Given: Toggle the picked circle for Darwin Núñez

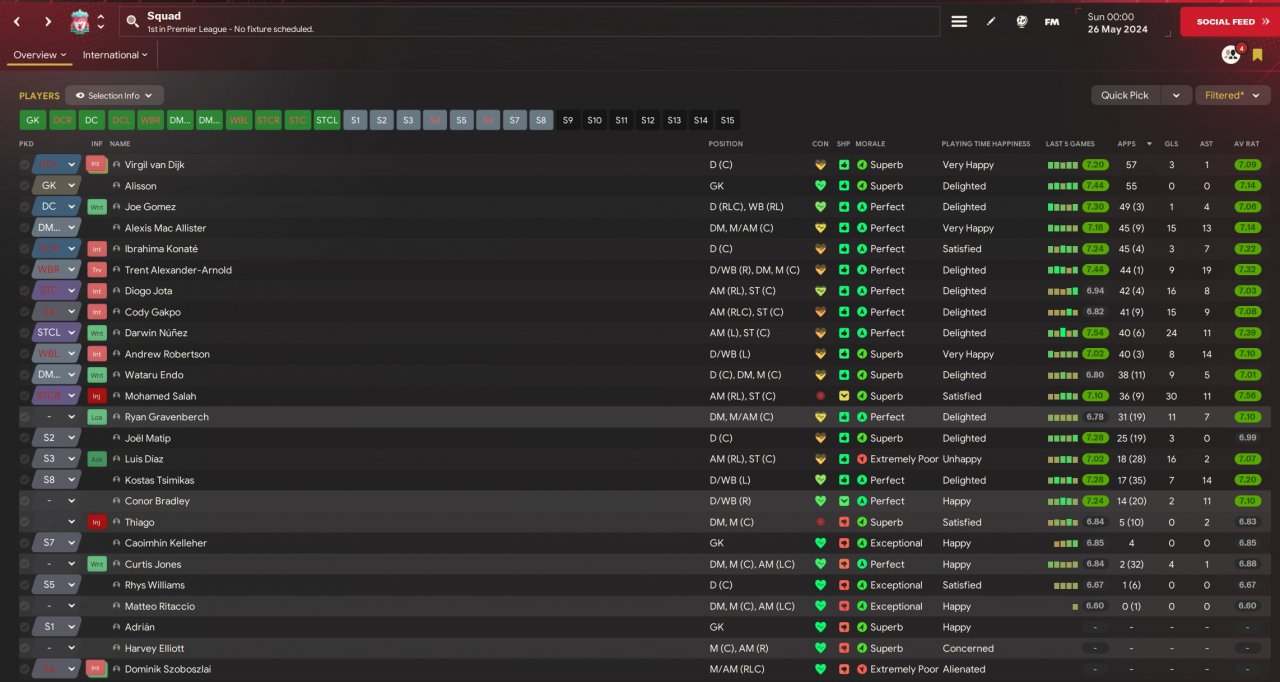Looking at the screenshot, I should (x=25, y=333).
